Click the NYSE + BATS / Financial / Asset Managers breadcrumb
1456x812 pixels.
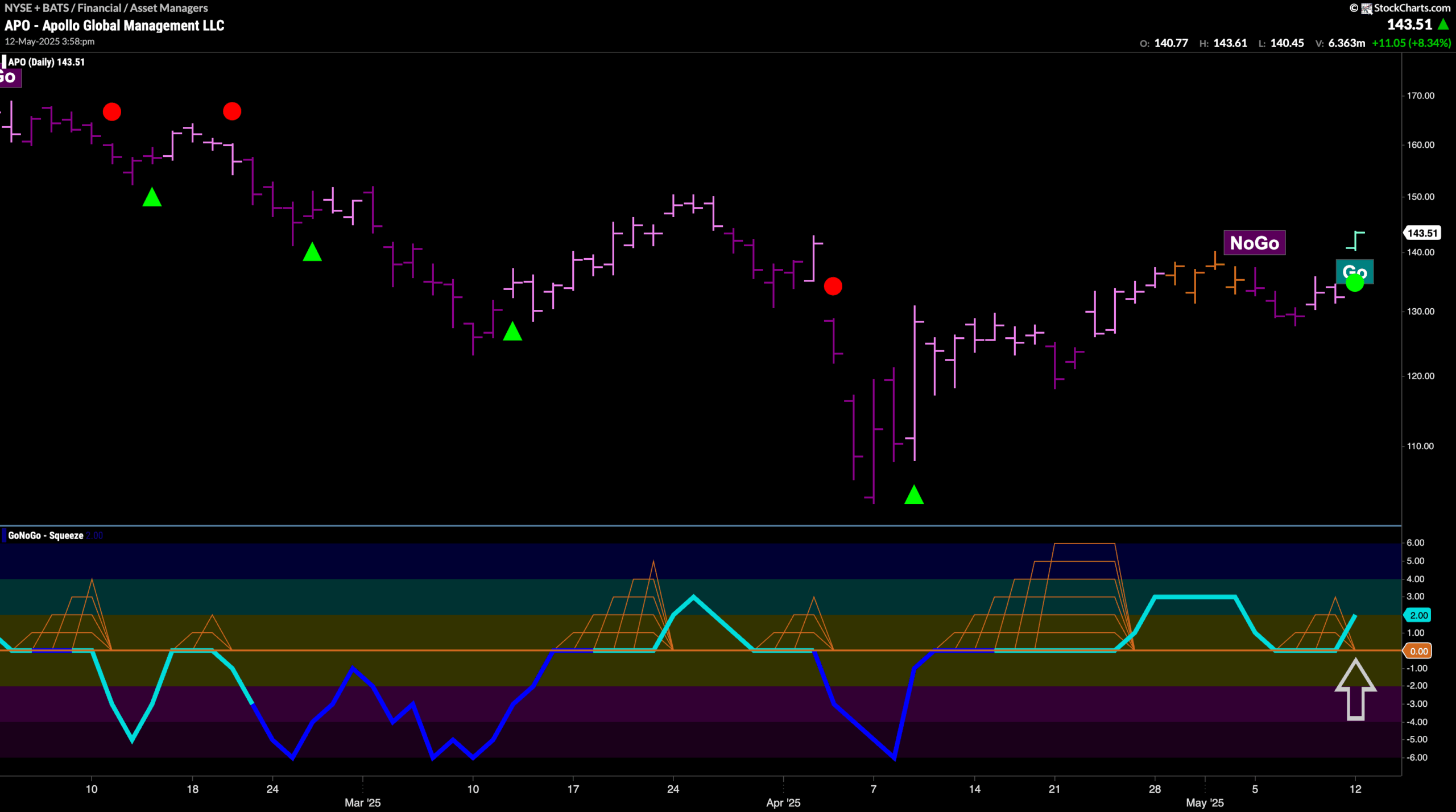[x=106, y=8]
